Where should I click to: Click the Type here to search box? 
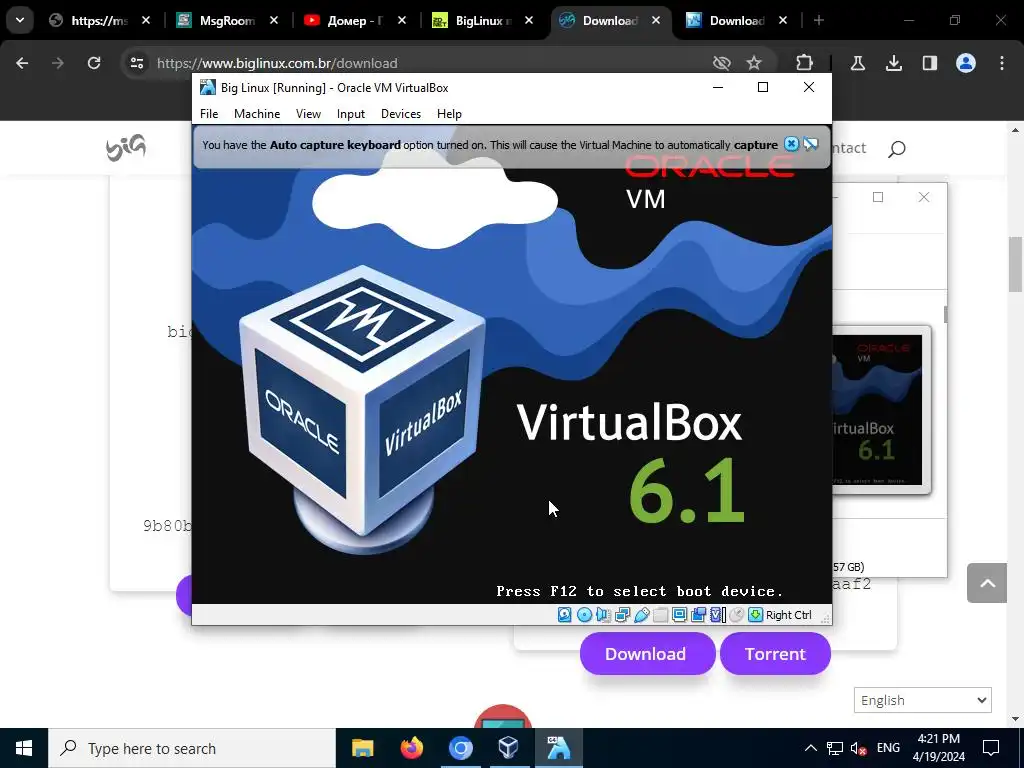[x=192, y=748]
